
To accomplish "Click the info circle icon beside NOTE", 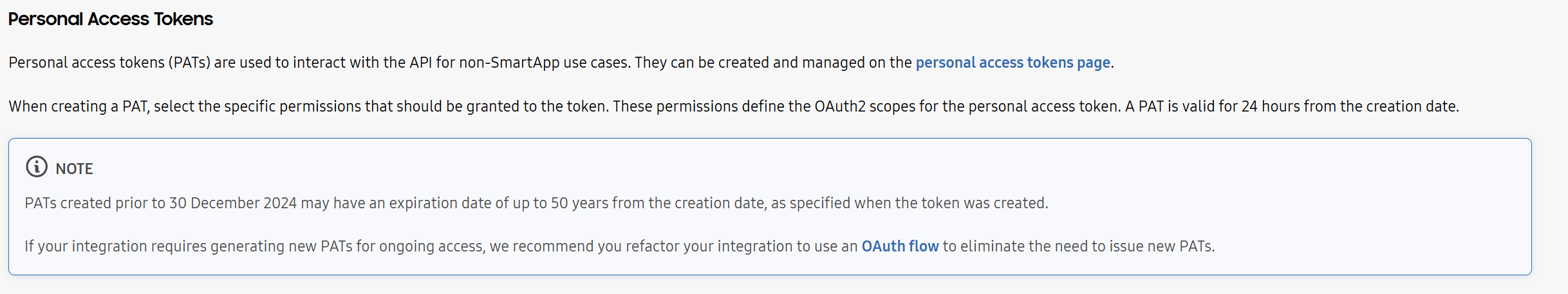I will coord(37,166).
